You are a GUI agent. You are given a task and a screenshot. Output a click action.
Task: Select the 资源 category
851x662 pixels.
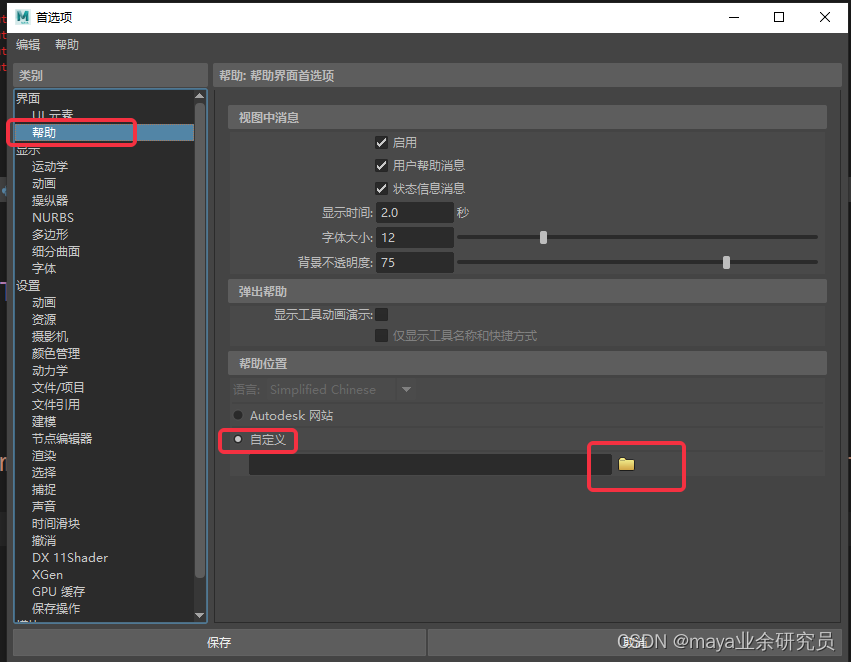pos(44,320)
